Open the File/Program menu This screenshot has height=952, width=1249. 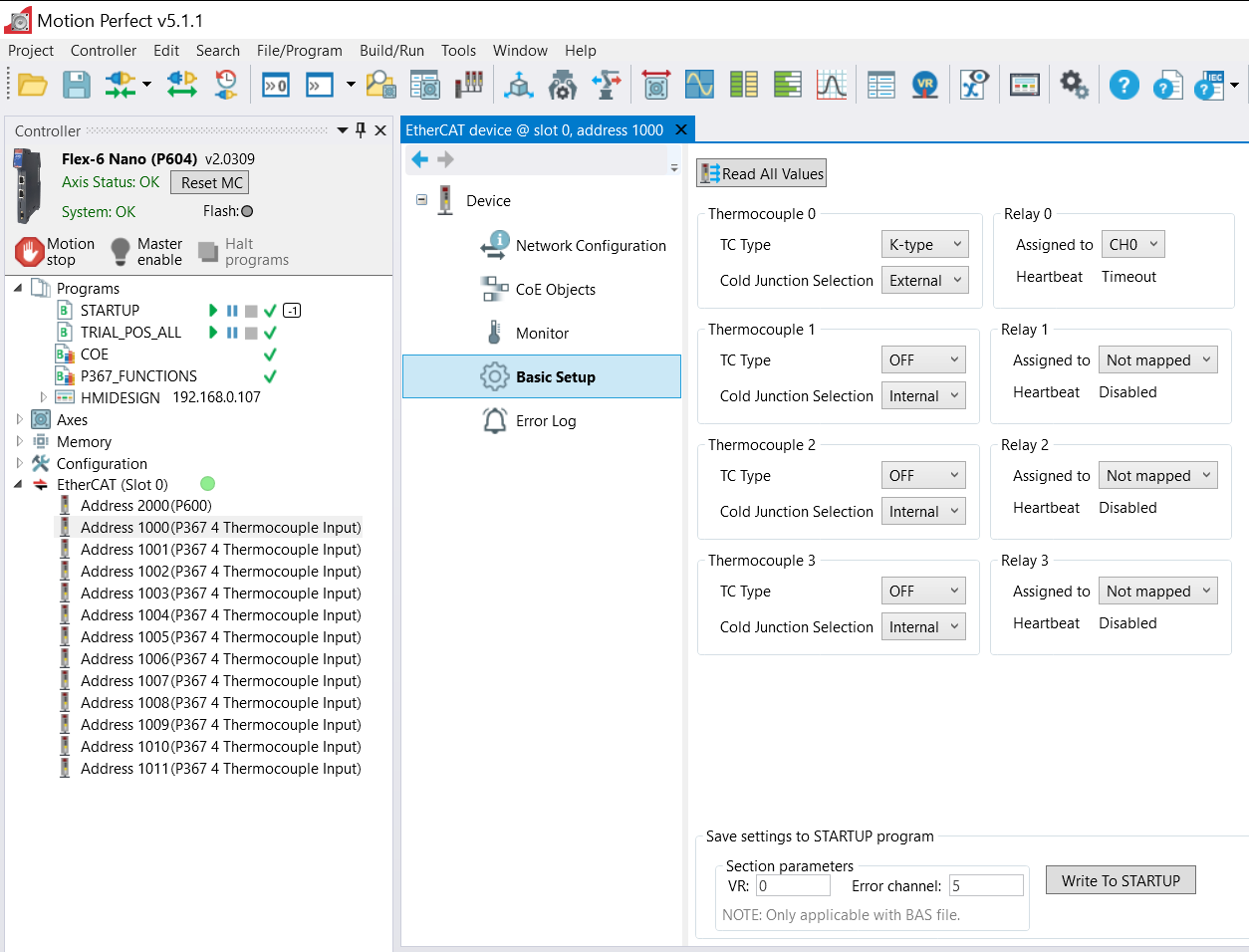(x=300, y=51)
